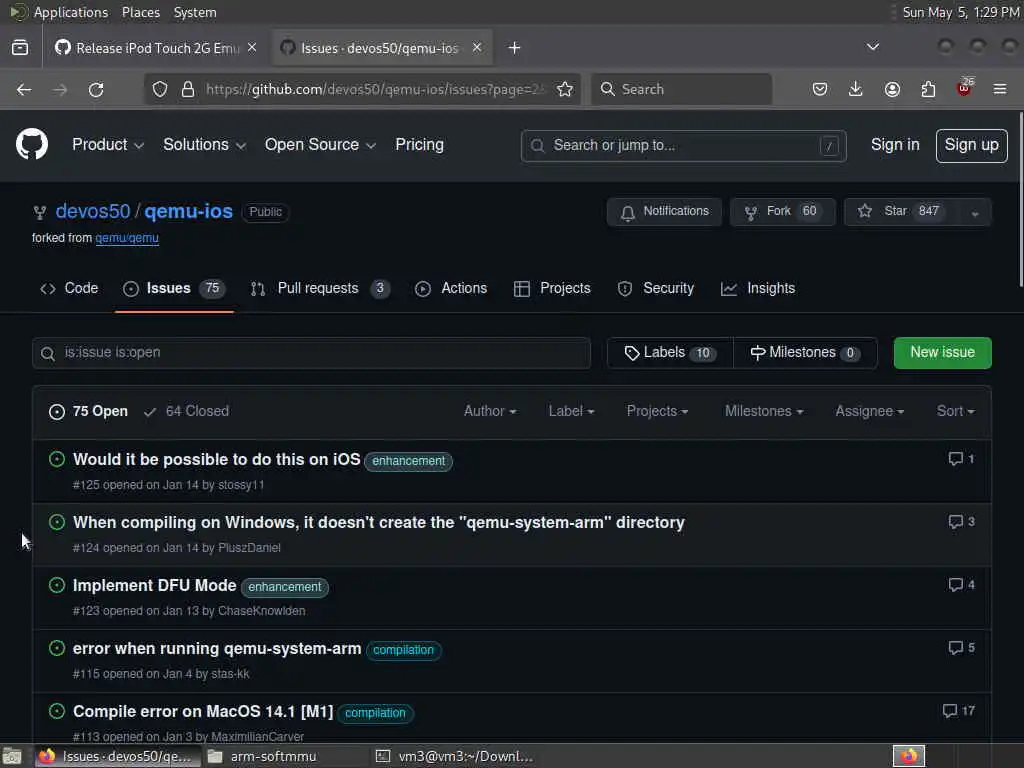Expand the Assignee filter dropdown
Viewport: 1024px width, 768px height.
click(870, 411)
